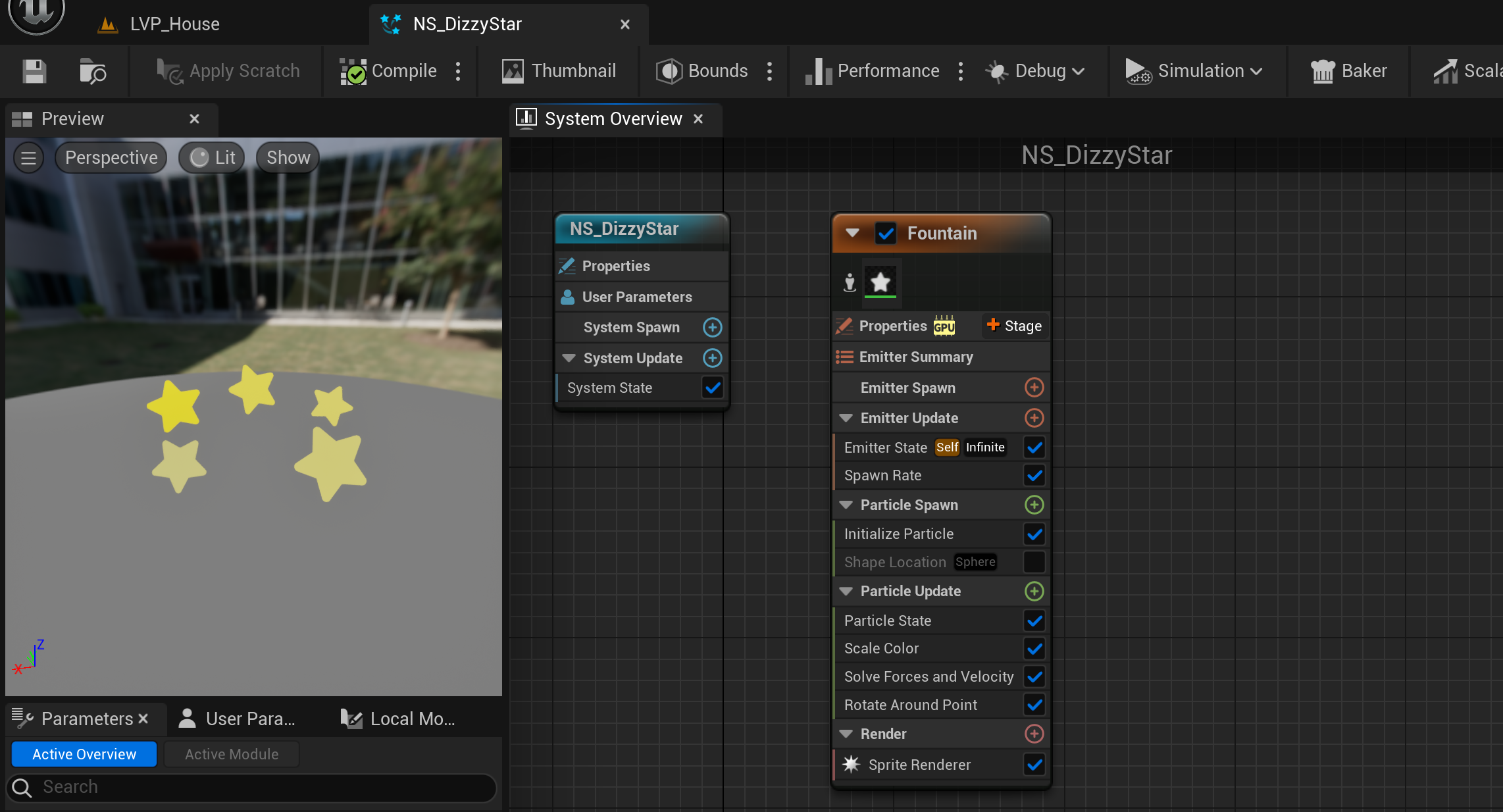The image size is (1503, 812).
Task: Select the Preview panel tab
Action: click(x=72, y=118)
